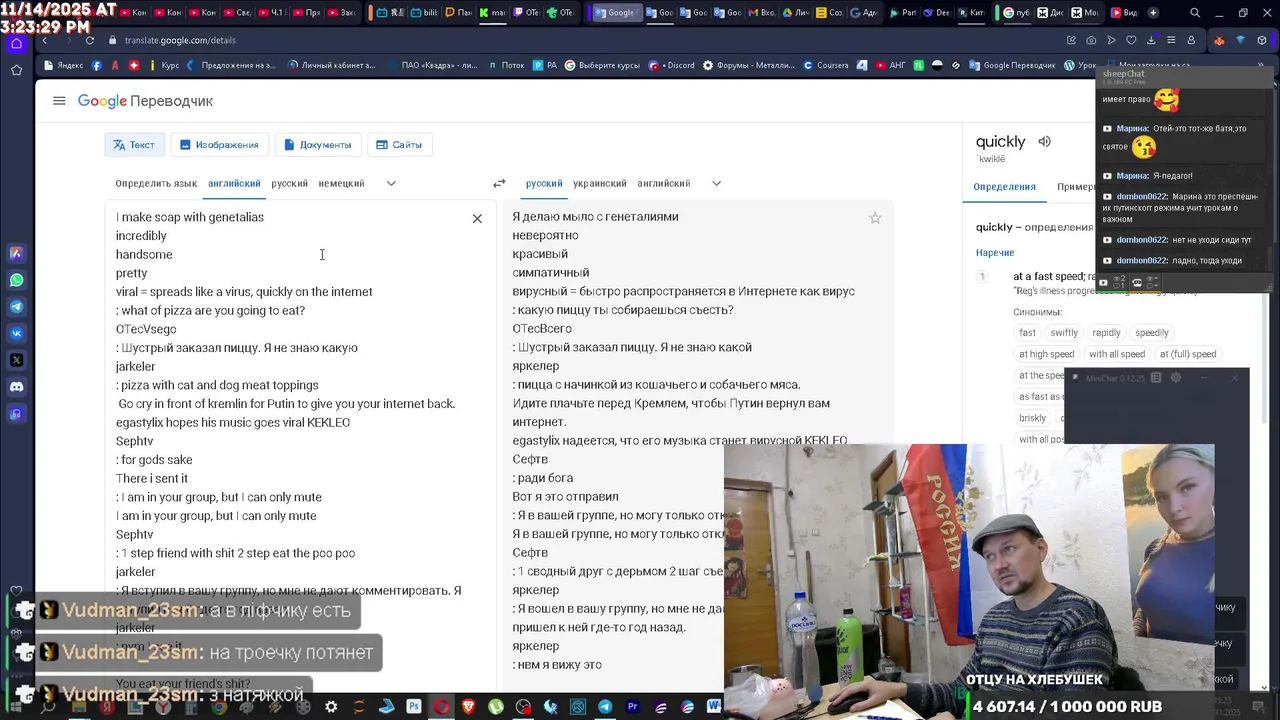The width and height of the screenshot is (1280, 720).
Task: Open the 'Coursera' bookmark
Action: click(825, 65)
